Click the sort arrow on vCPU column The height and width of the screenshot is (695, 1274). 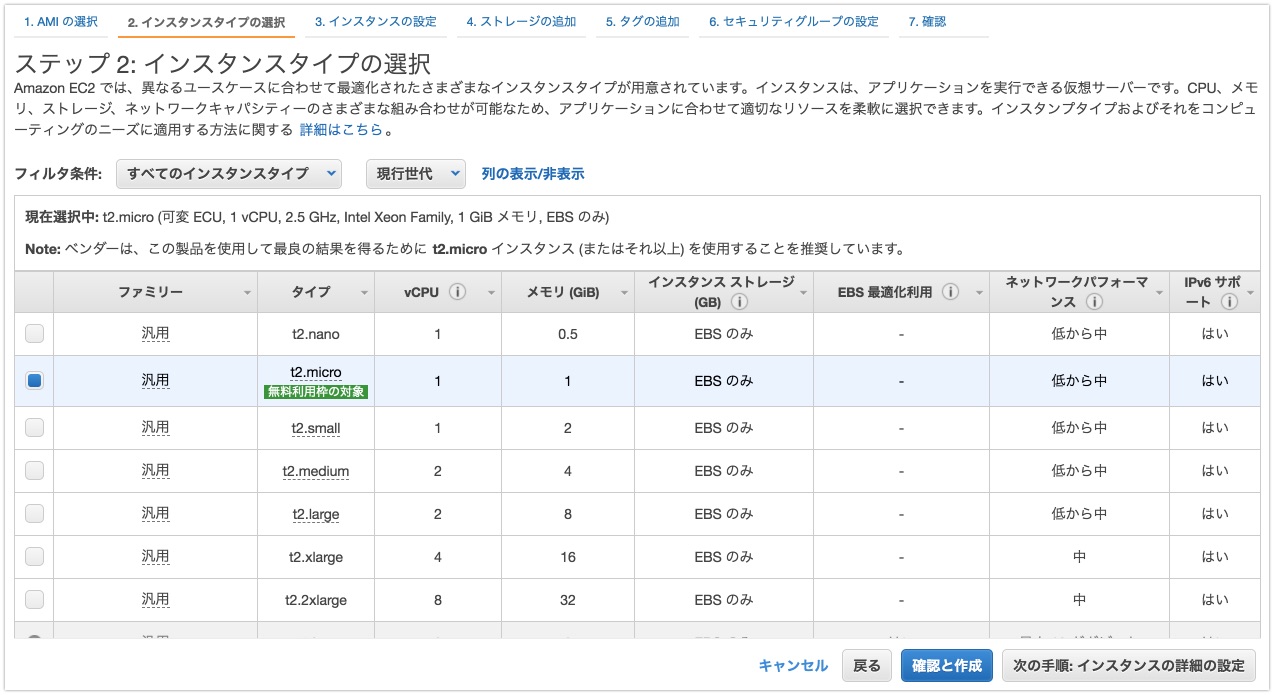point(491,293)
